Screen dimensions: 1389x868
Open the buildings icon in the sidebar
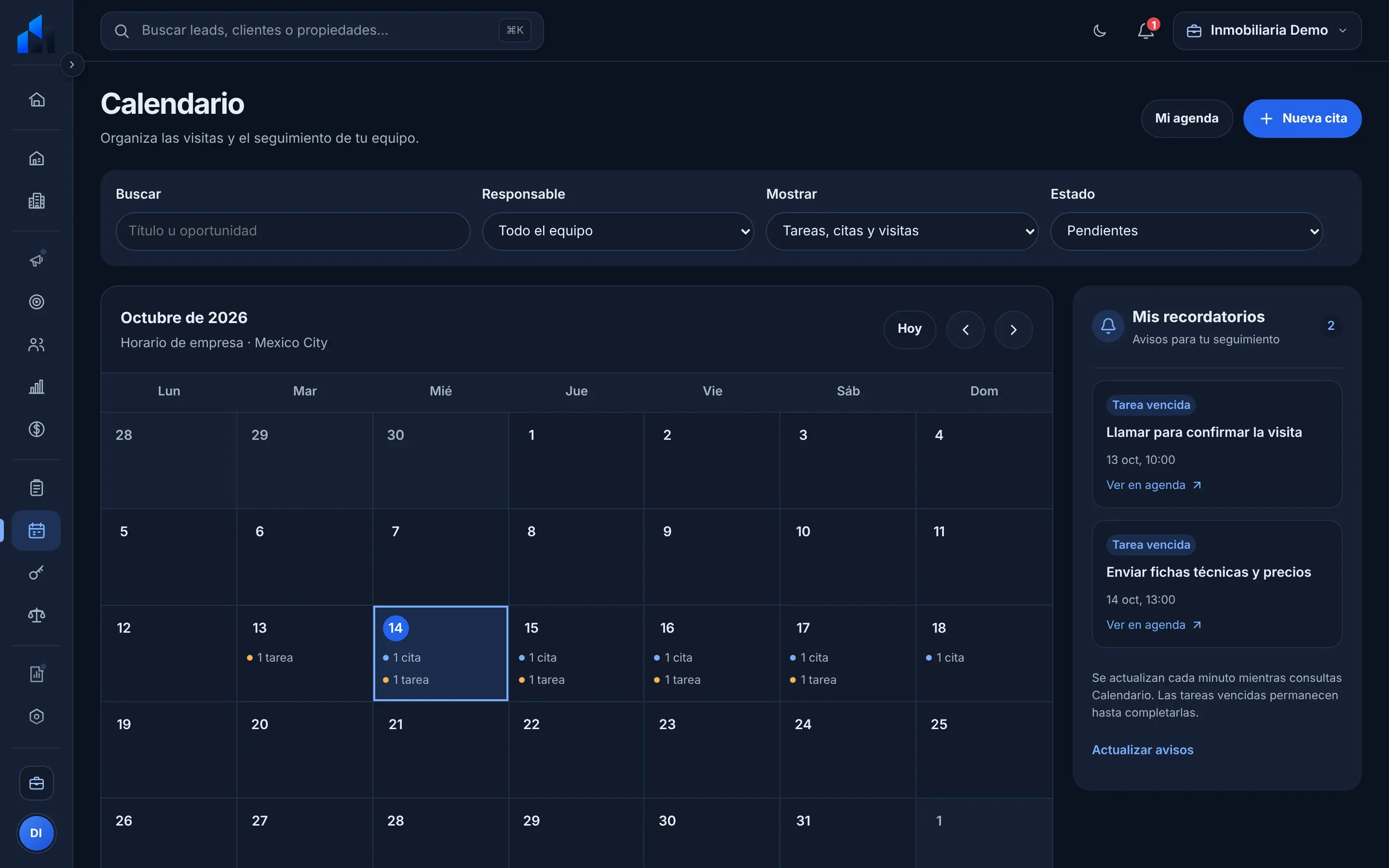tap(37, 201)
